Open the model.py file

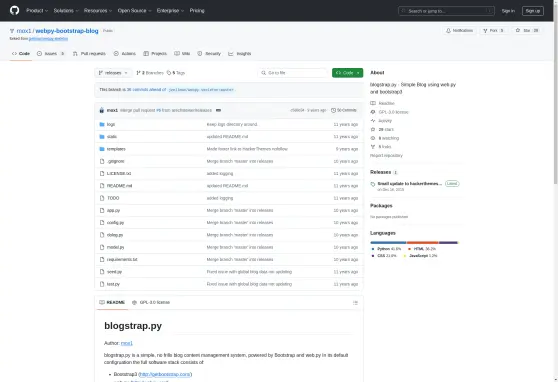[116, 247]
